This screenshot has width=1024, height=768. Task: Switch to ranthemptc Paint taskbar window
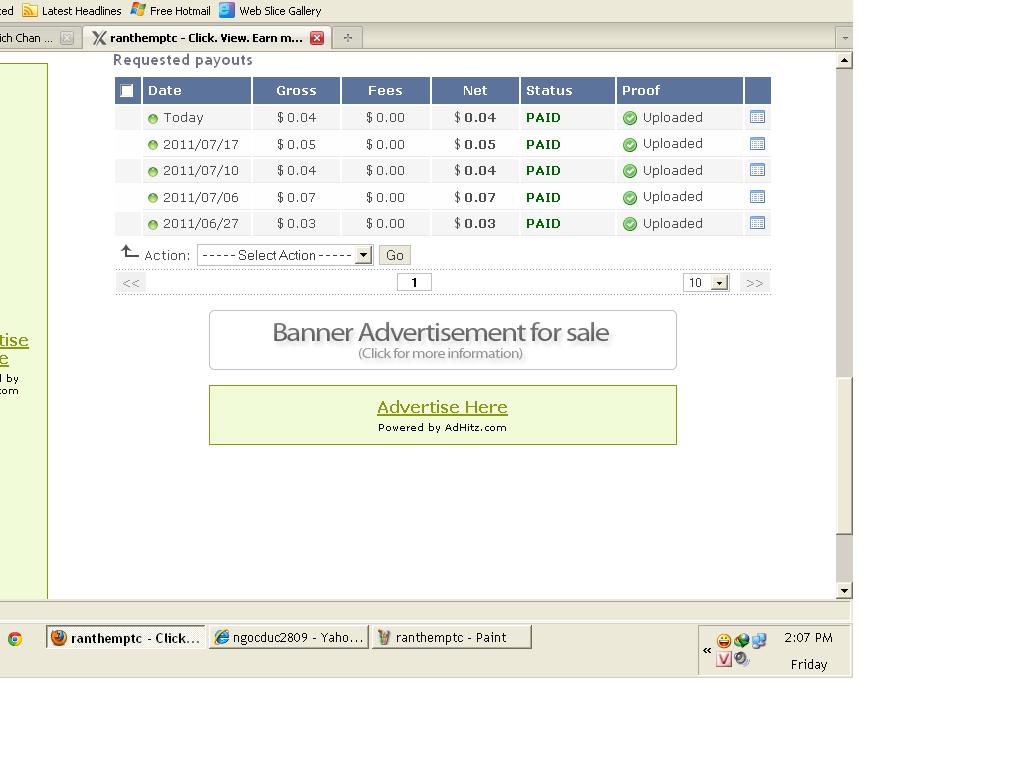click(x=451, y=637)
